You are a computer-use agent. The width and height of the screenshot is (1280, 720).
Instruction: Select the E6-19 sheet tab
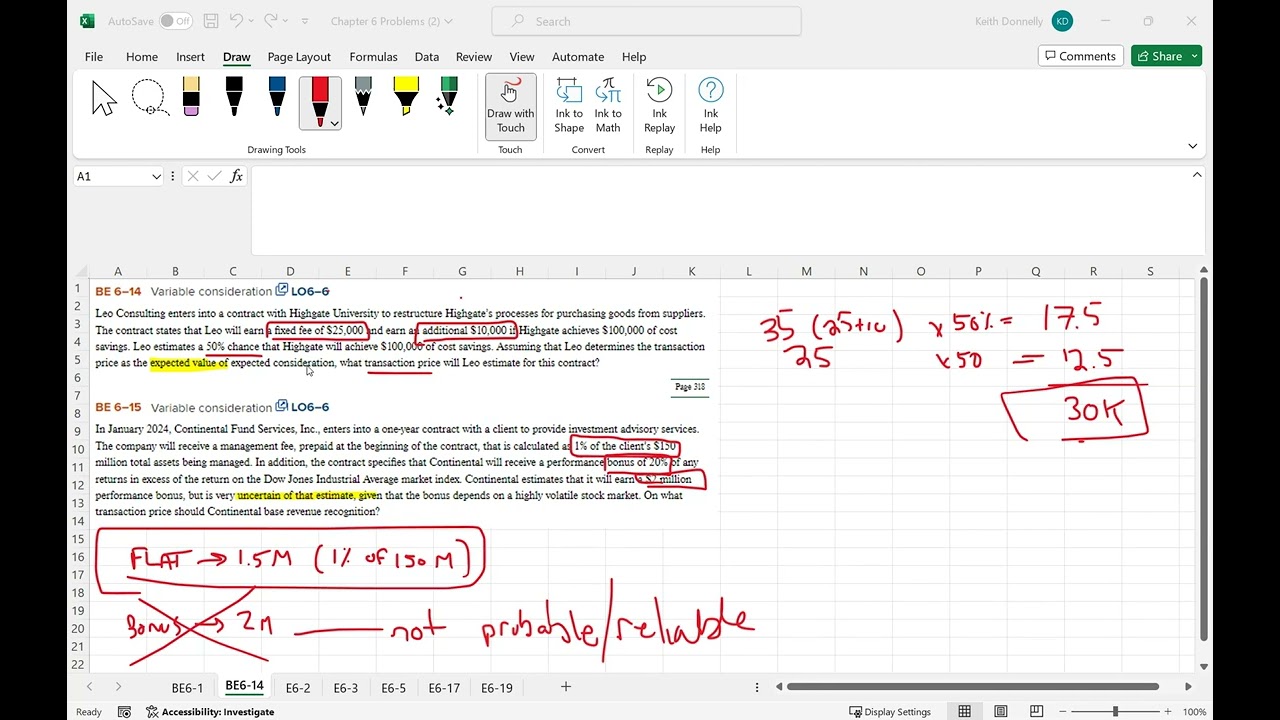tap(496, 688)
